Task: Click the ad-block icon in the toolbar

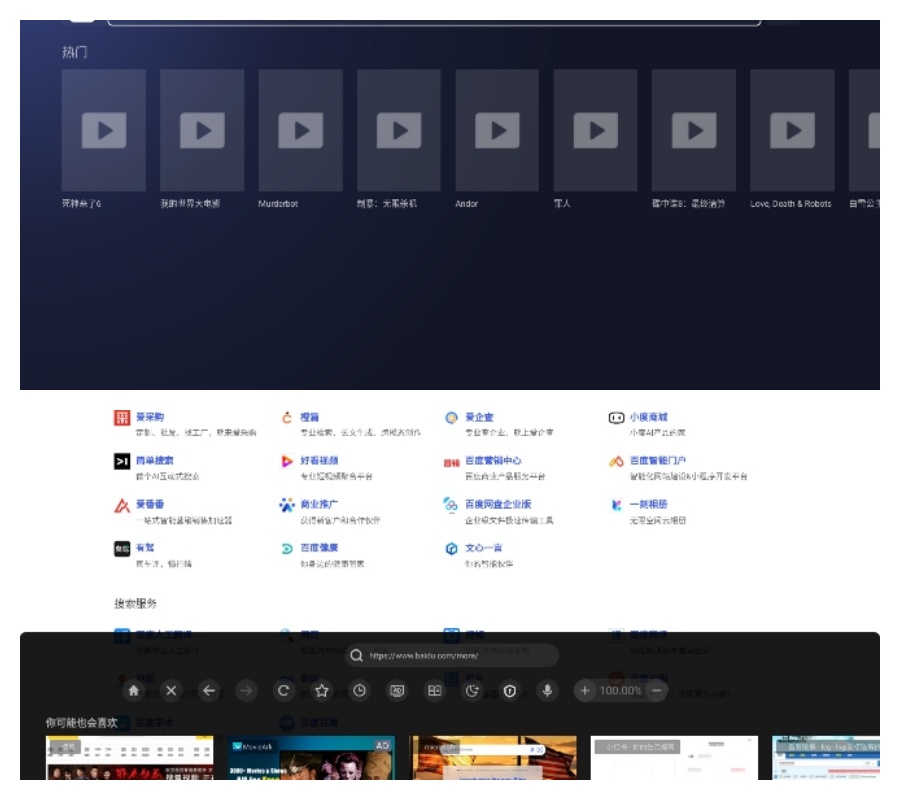Action: pos(397,690)
